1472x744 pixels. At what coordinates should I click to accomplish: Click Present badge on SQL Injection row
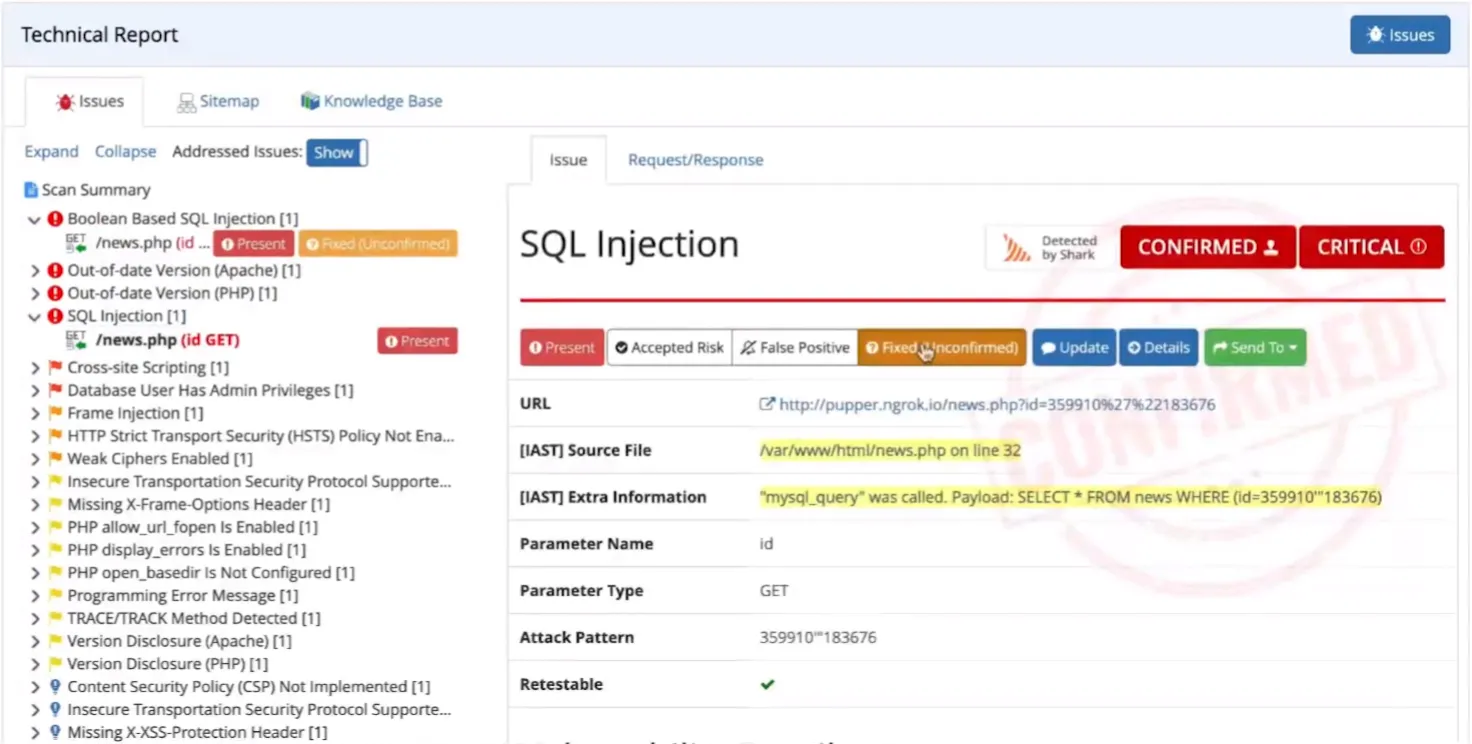(417, 341)
